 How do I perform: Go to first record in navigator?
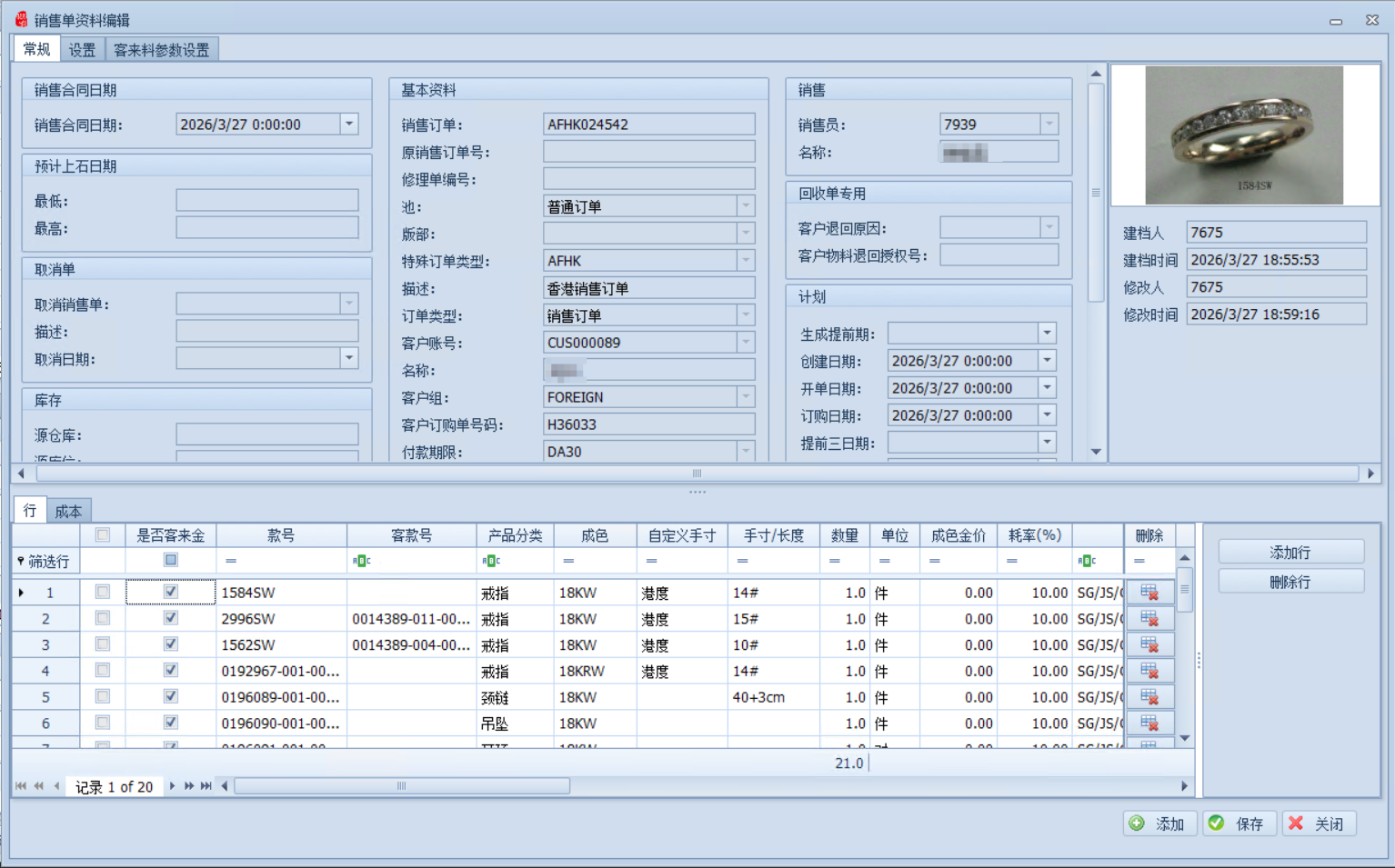tap(21, 786)
